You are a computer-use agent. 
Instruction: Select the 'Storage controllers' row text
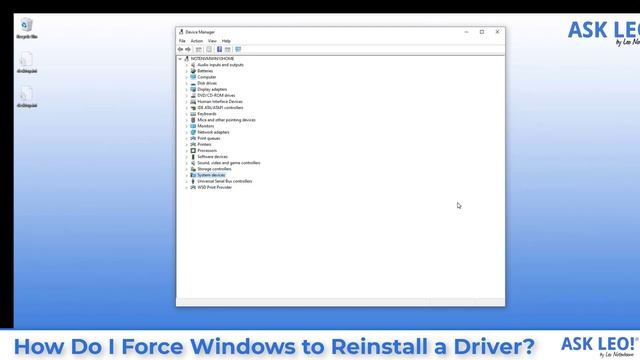click(x=214, y=169)
